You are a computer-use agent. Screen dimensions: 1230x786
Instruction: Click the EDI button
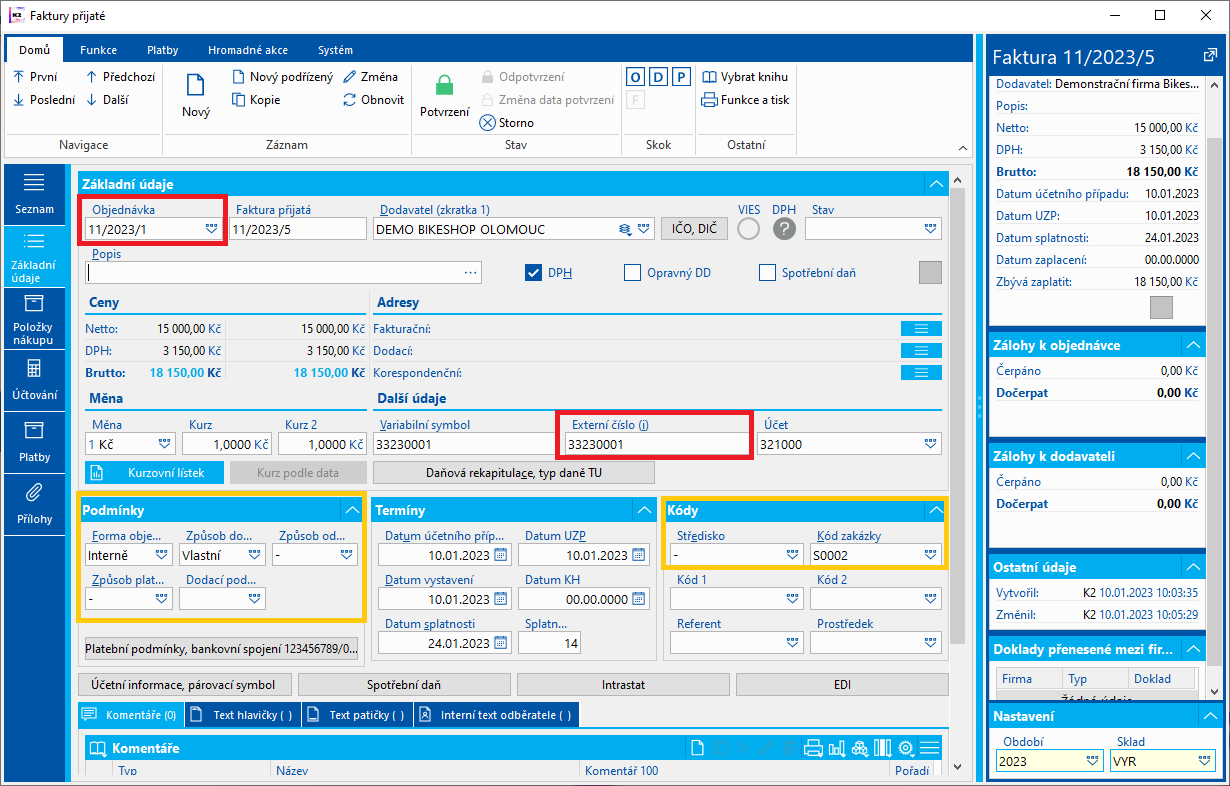click(x=842, y=685)
